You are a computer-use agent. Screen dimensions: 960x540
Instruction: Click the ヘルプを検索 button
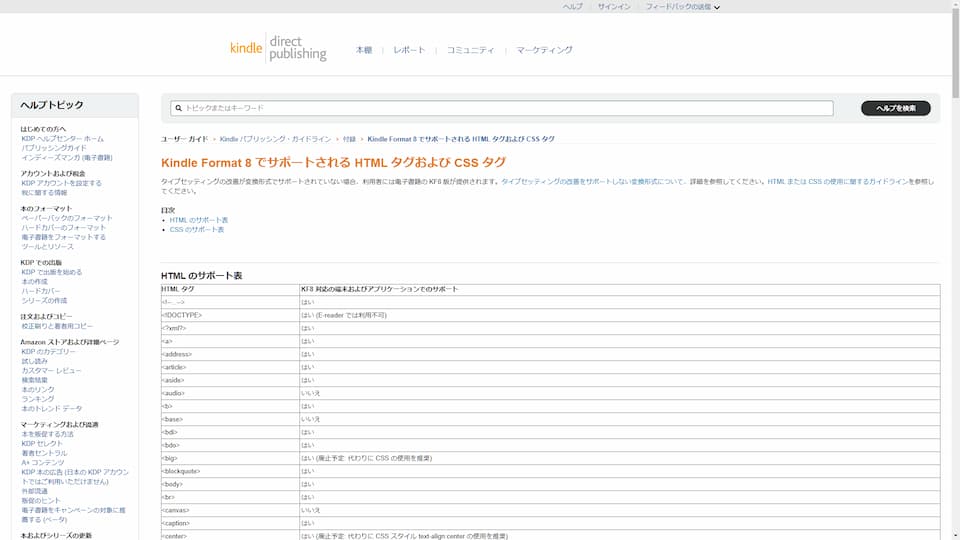(896, 108)
